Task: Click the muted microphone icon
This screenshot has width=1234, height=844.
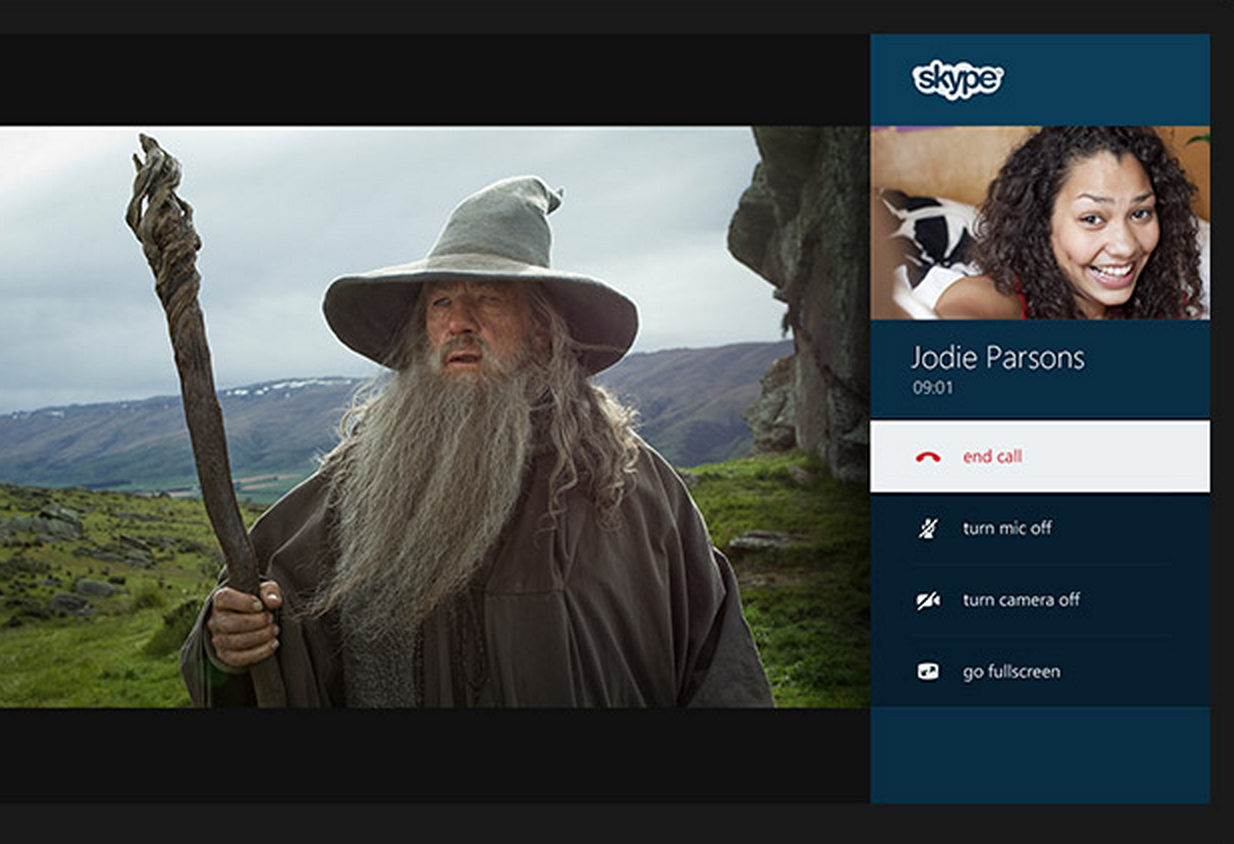Action: pyautogui.click(x=928, y=528)
